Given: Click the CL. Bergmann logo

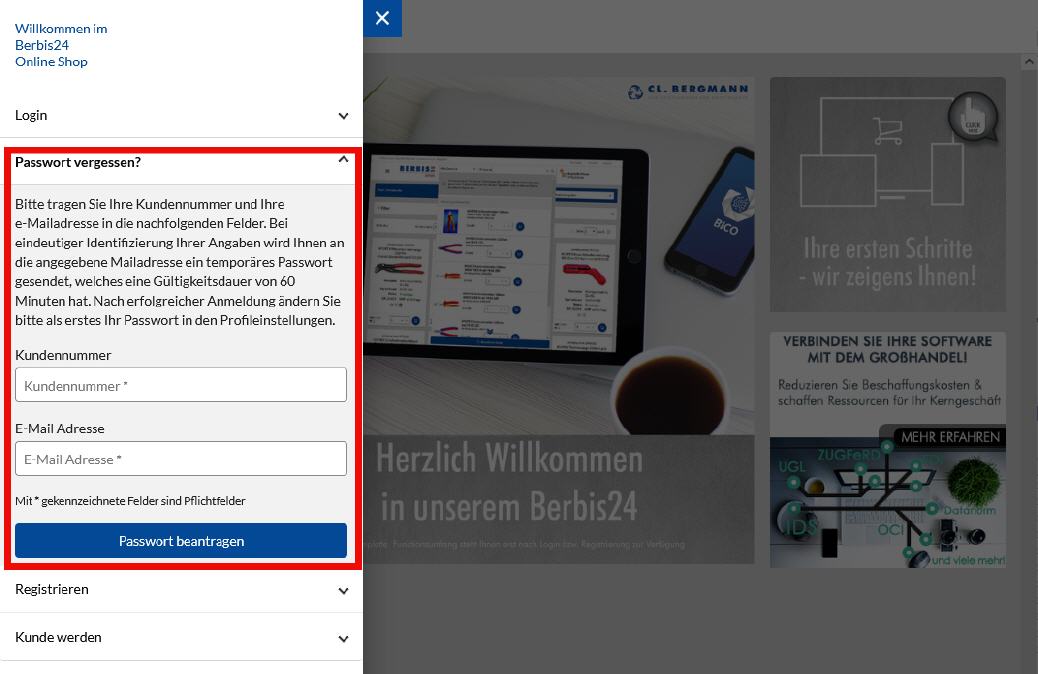Looking at the screenshot, I should coord(688,91).
